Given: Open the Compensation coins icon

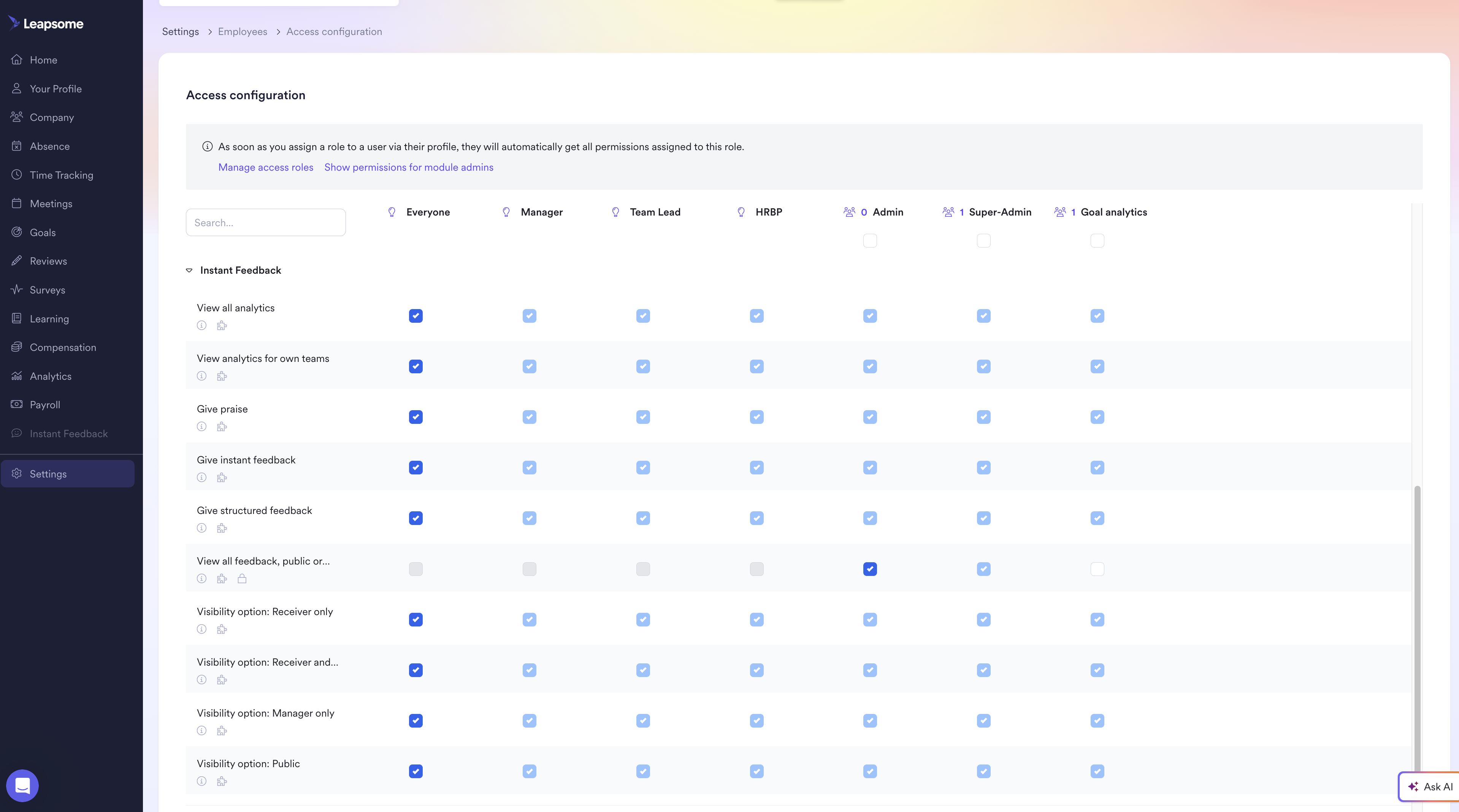Looking at the screenshot, I should click(17, 347).
